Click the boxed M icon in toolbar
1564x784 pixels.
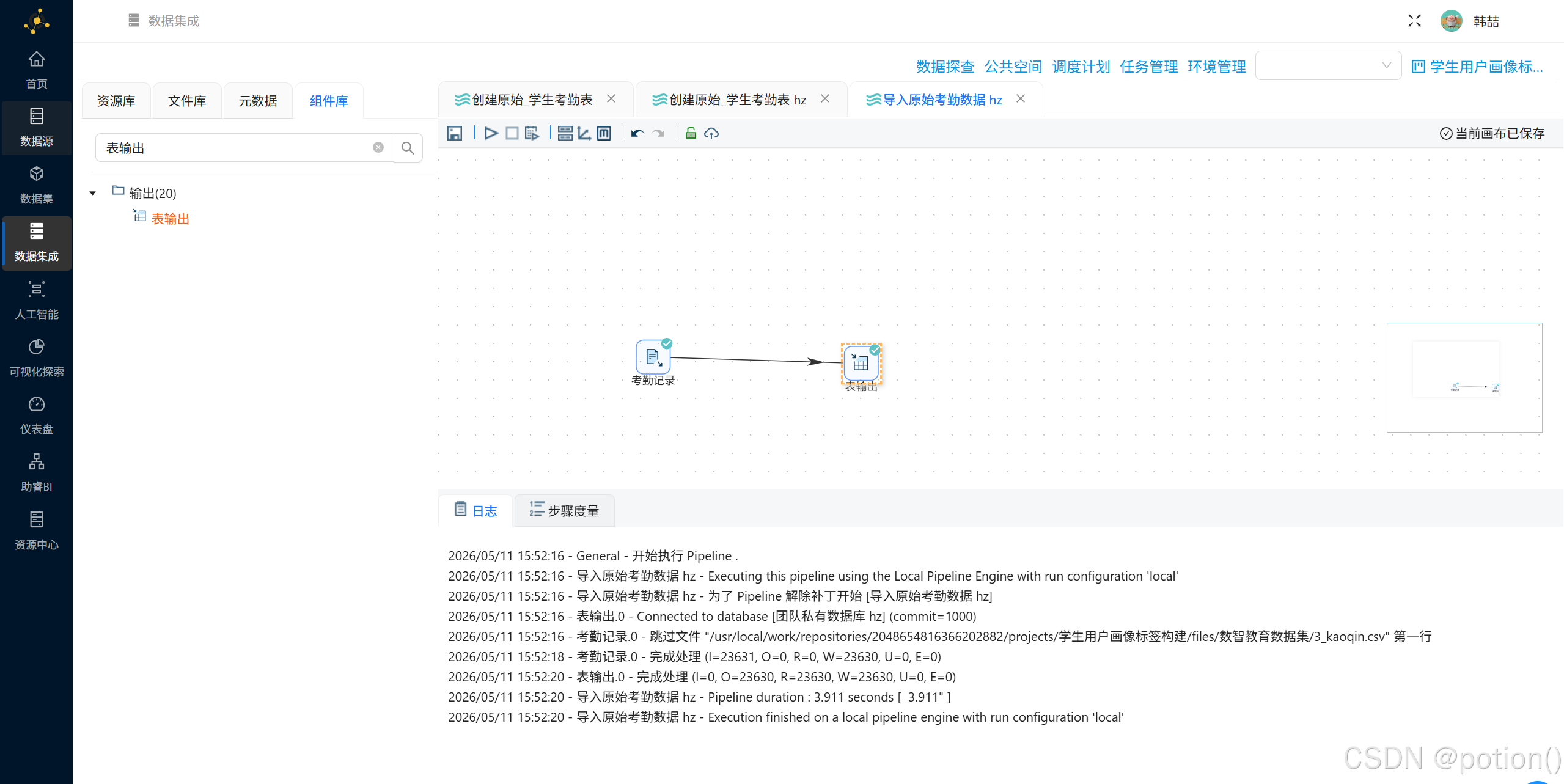[604, 133]
